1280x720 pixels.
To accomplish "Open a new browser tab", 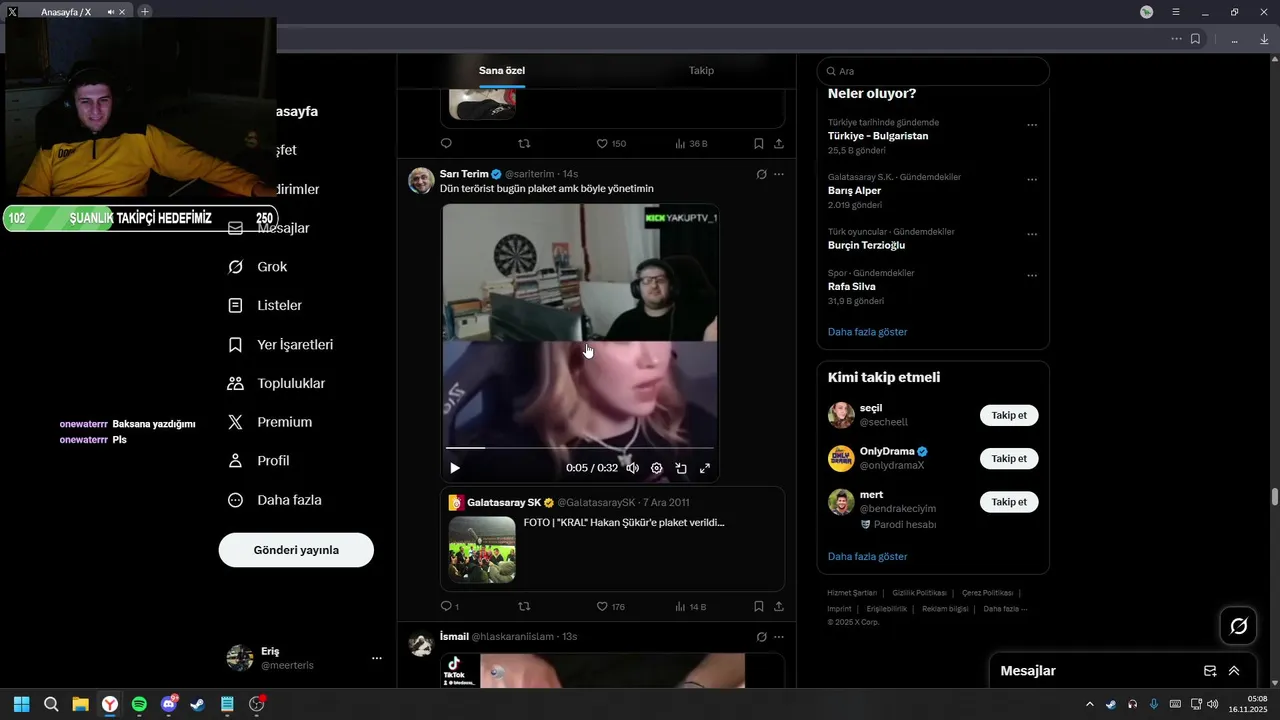I will (x=145, y=11).
